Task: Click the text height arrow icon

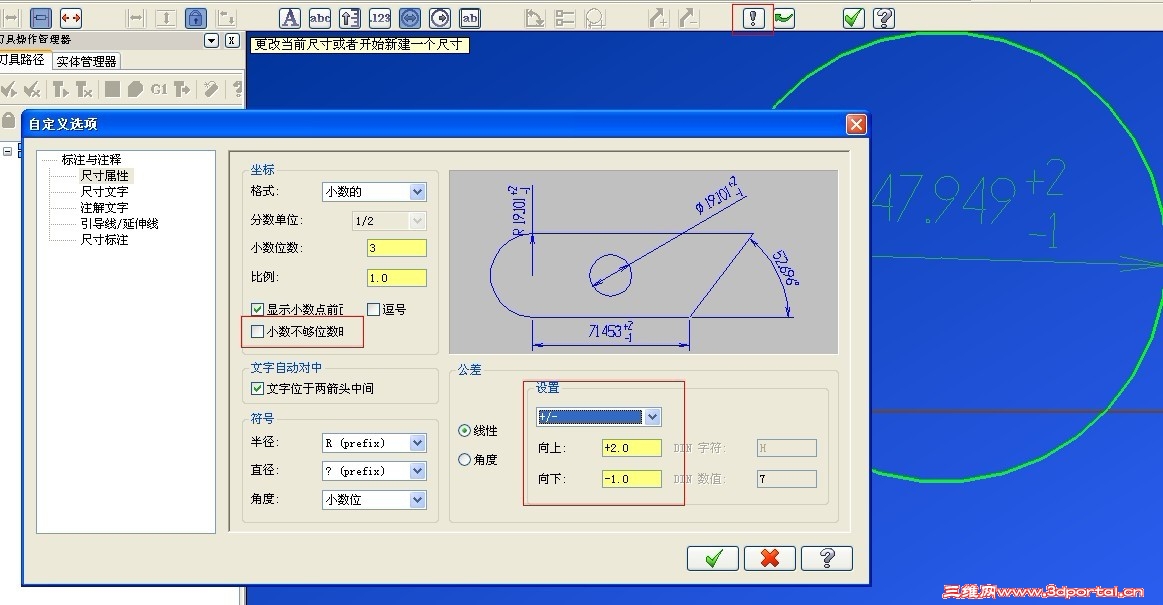Action: click(x=349, y=18)
